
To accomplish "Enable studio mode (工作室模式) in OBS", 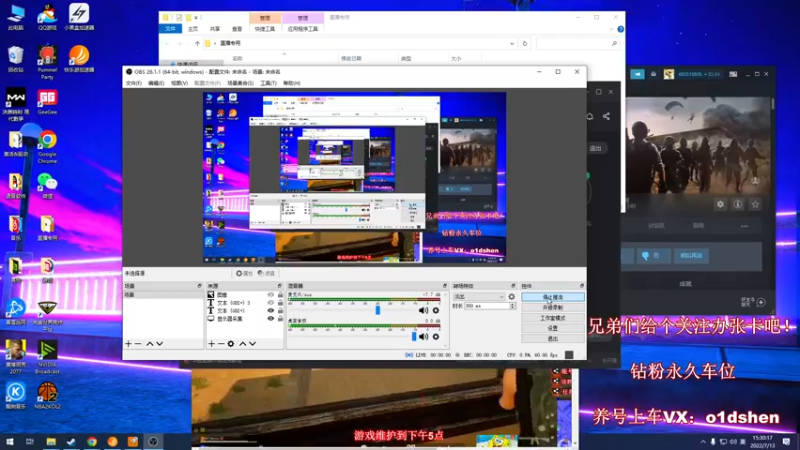I will pyautogui.click(x=553, y=318).
